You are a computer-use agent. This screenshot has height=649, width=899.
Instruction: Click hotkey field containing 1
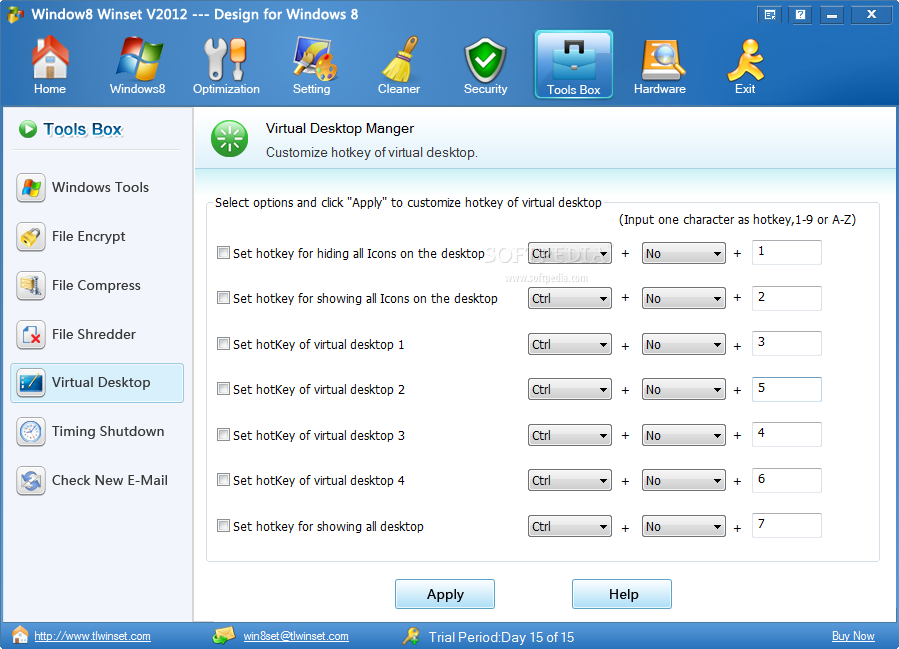click(x=787, y=252)
